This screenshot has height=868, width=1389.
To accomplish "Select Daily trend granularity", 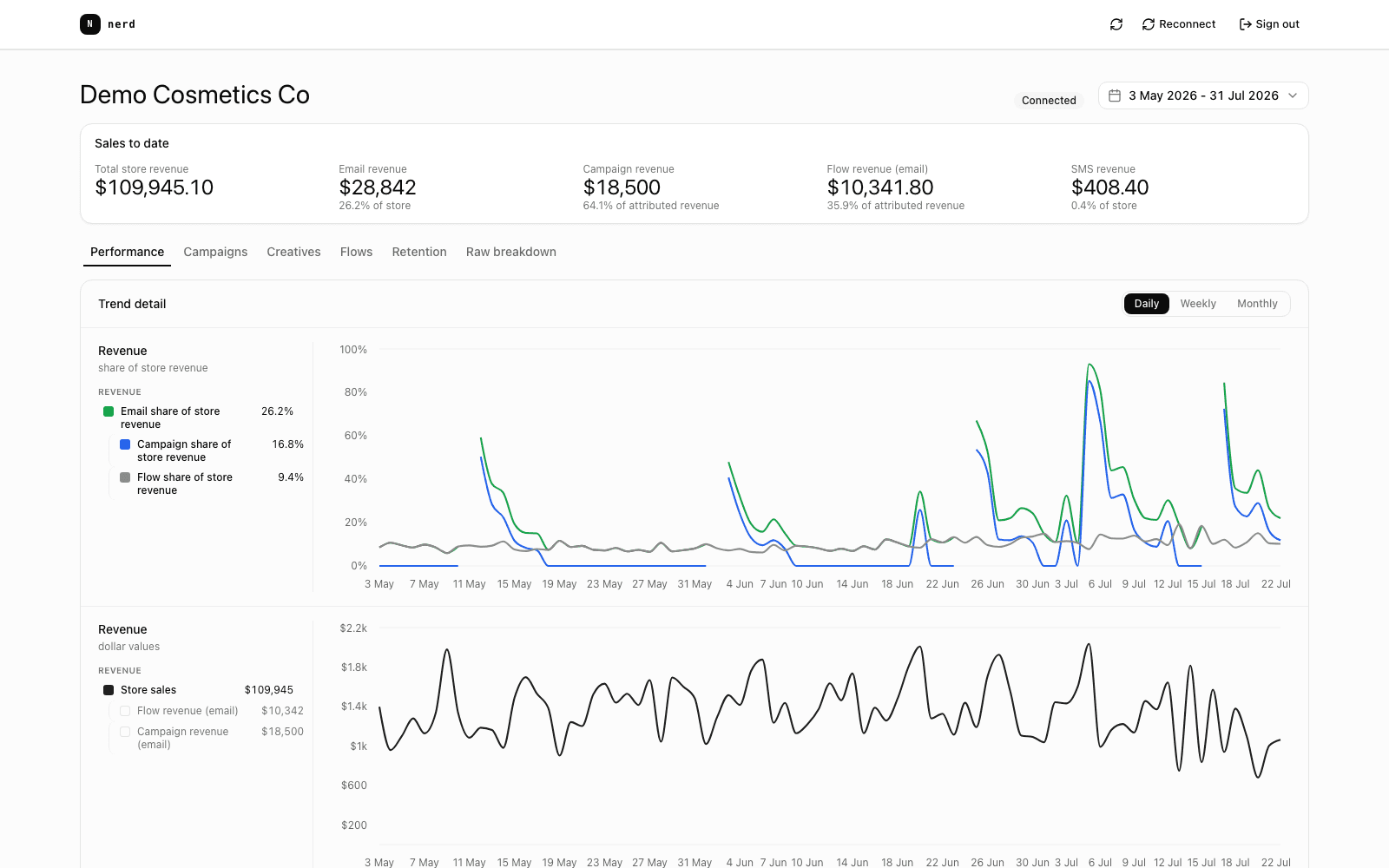I will [1147, 304].
